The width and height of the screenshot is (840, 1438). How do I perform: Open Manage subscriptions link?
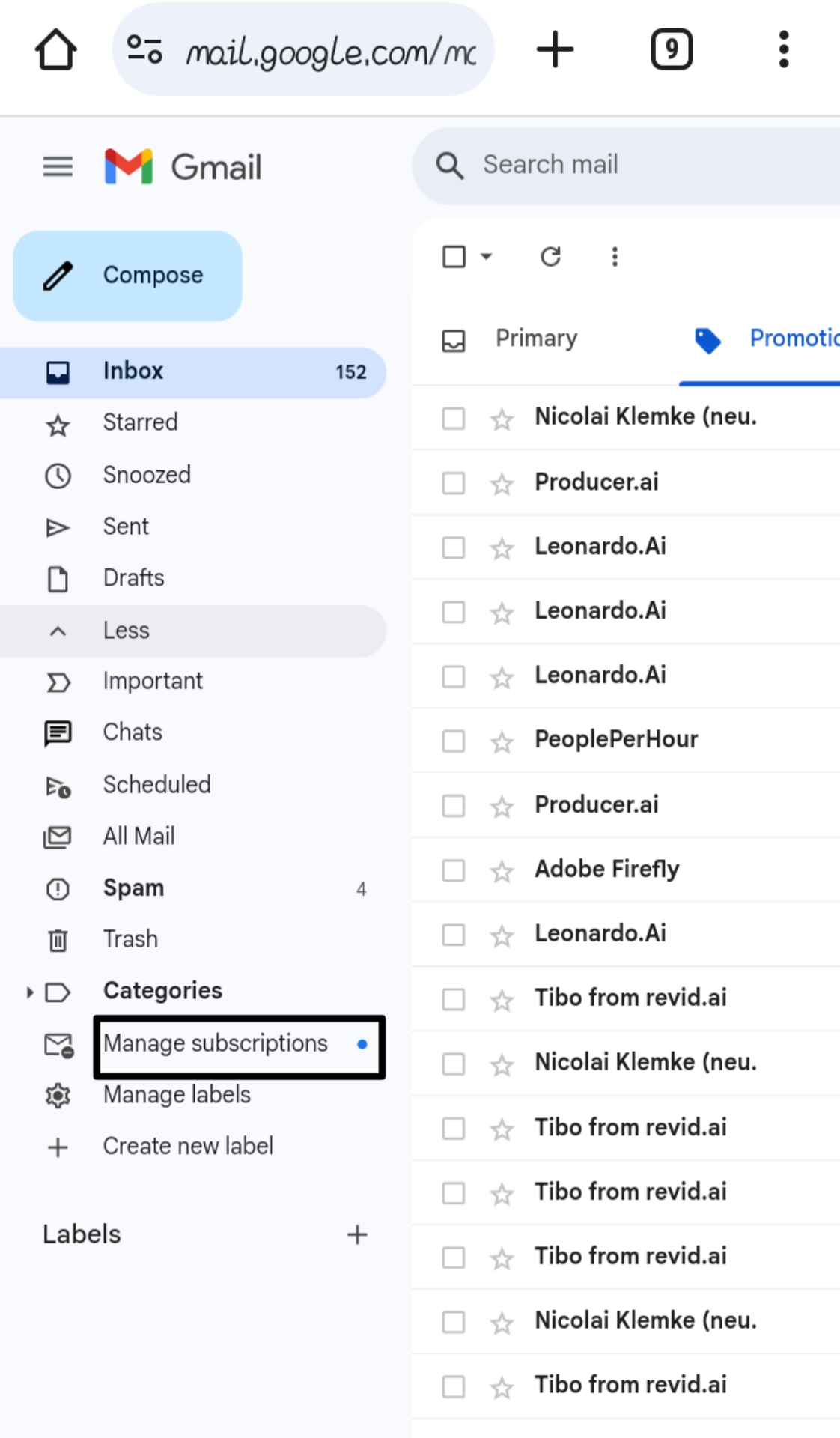[x=216, y=1043]
